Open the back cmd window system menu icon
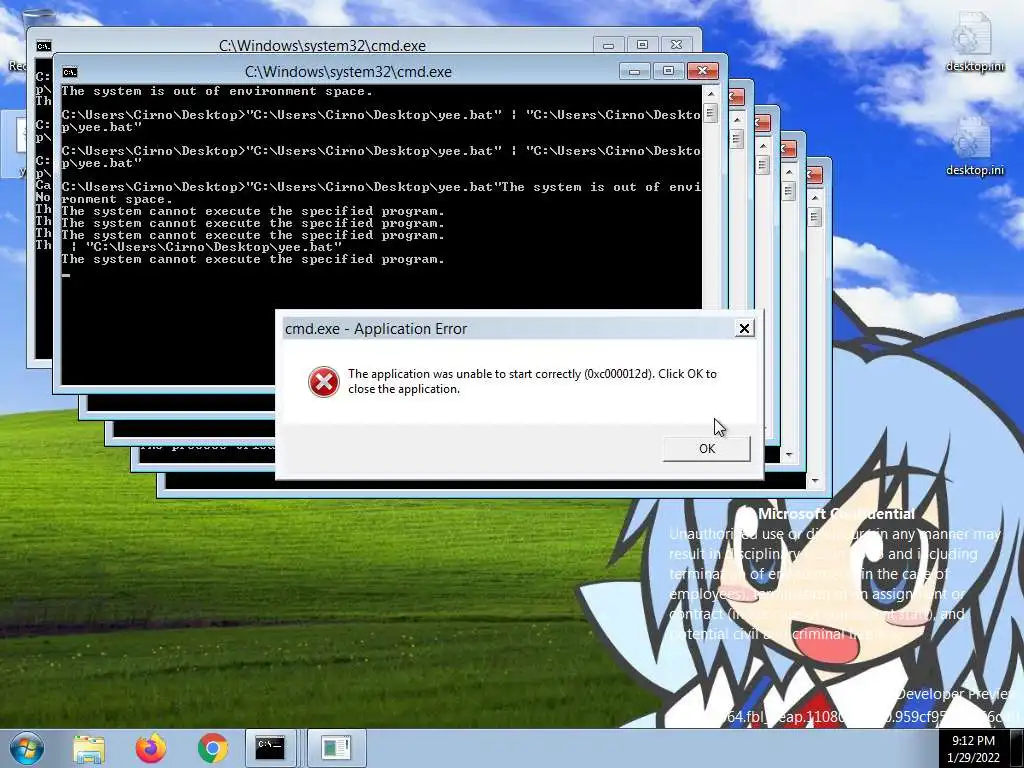 (x=43, y=46)
